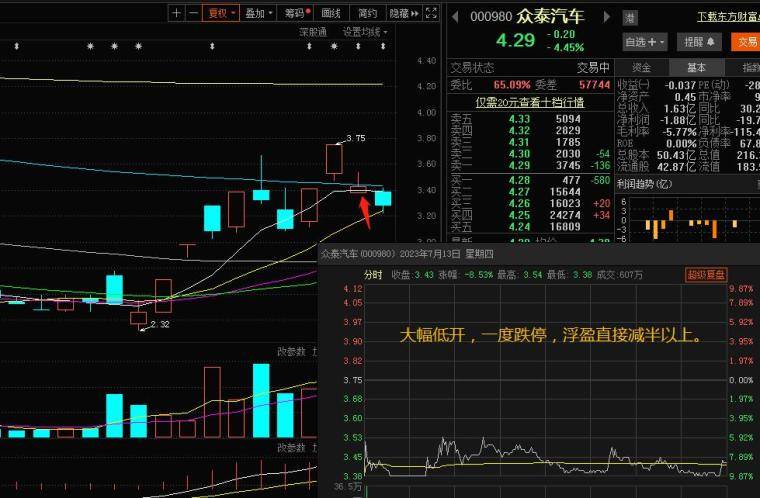760x498 pixels.
Task: Click the tallest cyan volume bar
Action: (x=261, y=401)
